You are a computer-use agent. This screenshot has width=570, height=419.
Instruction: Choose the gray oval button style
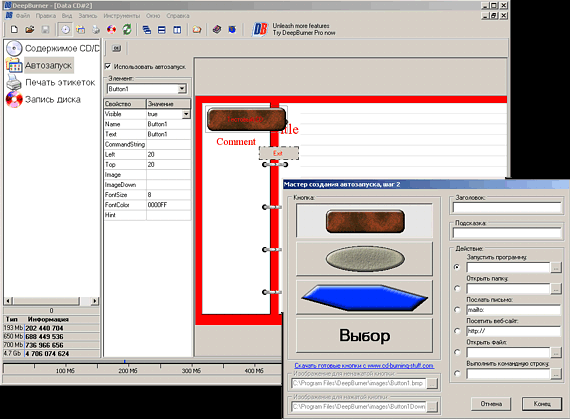pyautogui.click(x=364, y=259)
